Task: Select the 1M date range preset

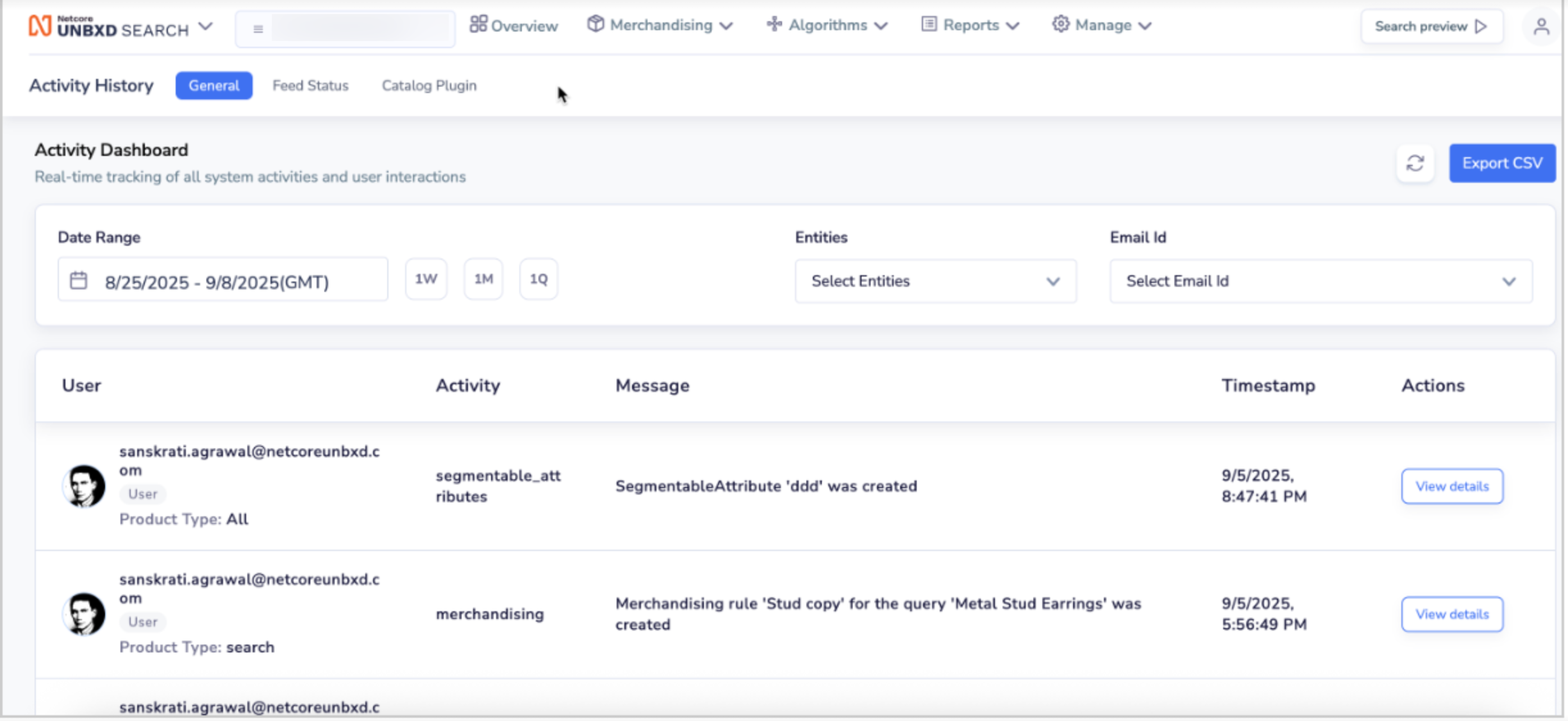Action: point(483,279)
